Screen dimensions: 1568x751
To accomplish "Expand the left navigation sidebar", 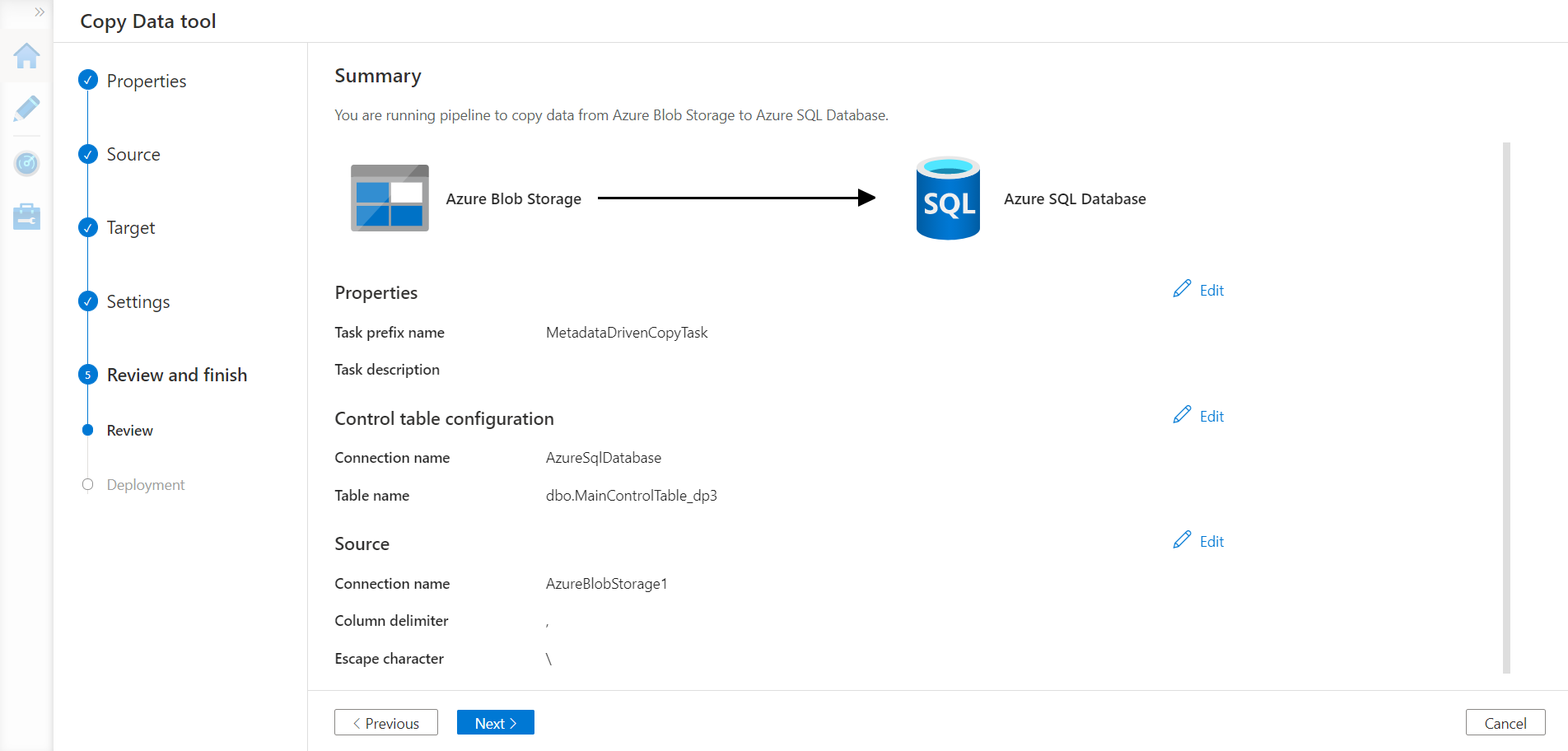I will (x=39, y=12).
